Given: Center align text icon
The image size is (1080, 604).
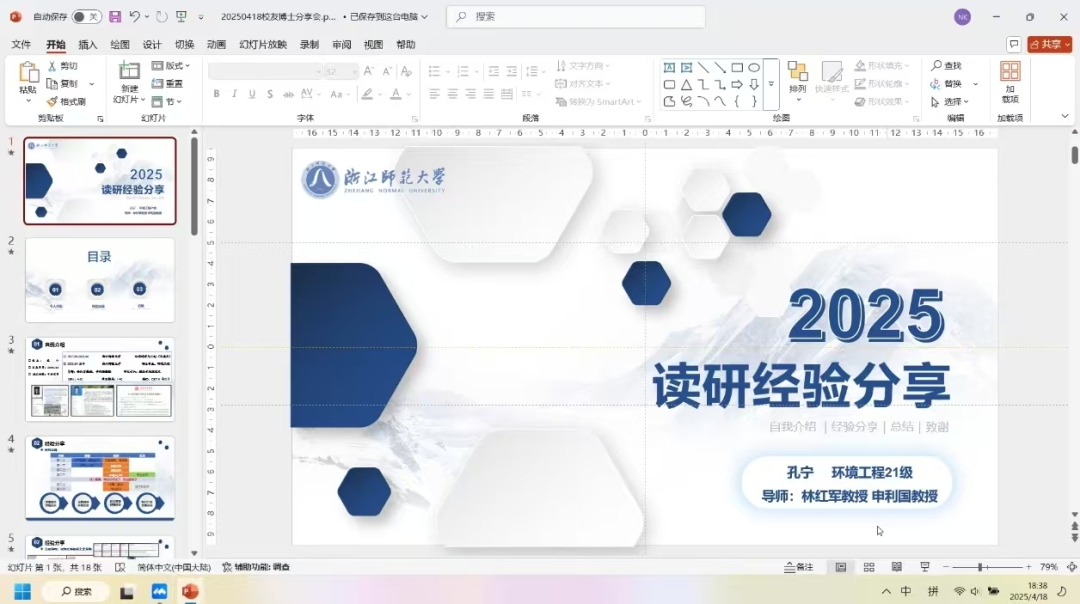Looking at the screenshot, I should [x=452, y=94].
